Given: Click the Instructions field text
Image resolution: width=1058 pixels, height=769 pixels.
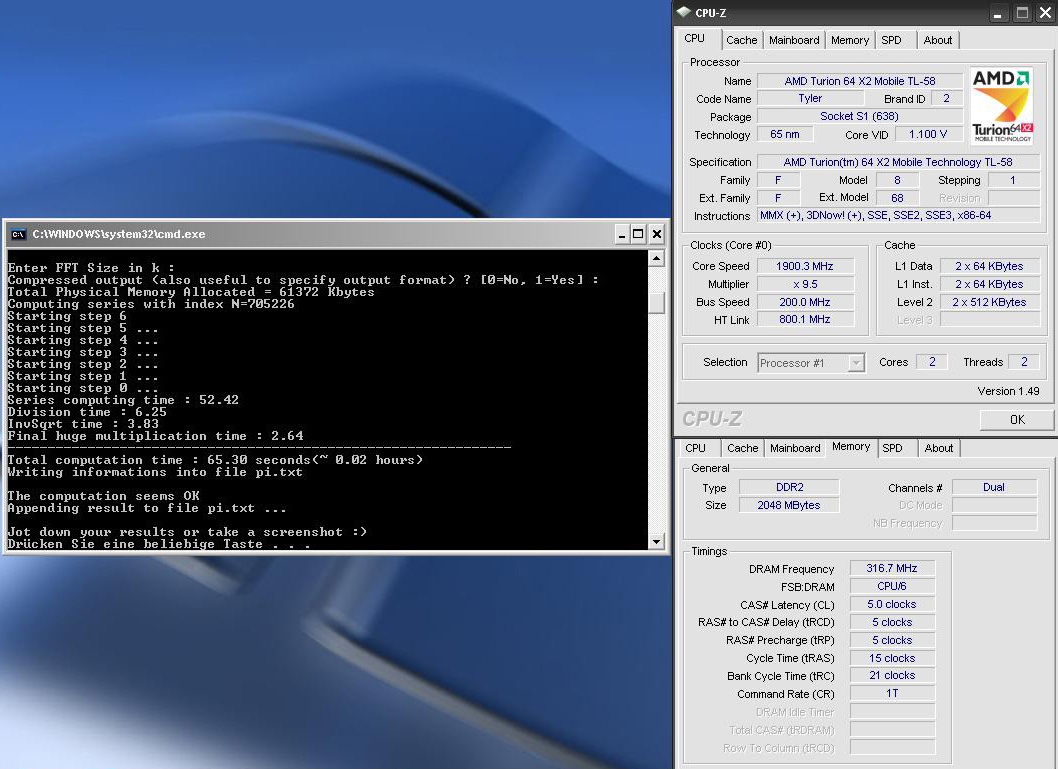Looking at the screenshot, I should (x=898, y=216).
